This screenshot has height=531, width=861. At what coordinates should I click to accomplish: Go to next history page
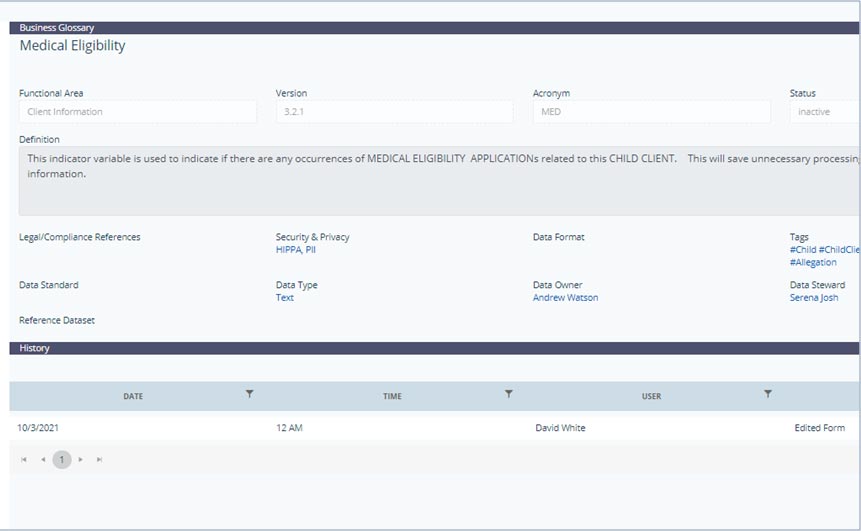click(81, 460)
